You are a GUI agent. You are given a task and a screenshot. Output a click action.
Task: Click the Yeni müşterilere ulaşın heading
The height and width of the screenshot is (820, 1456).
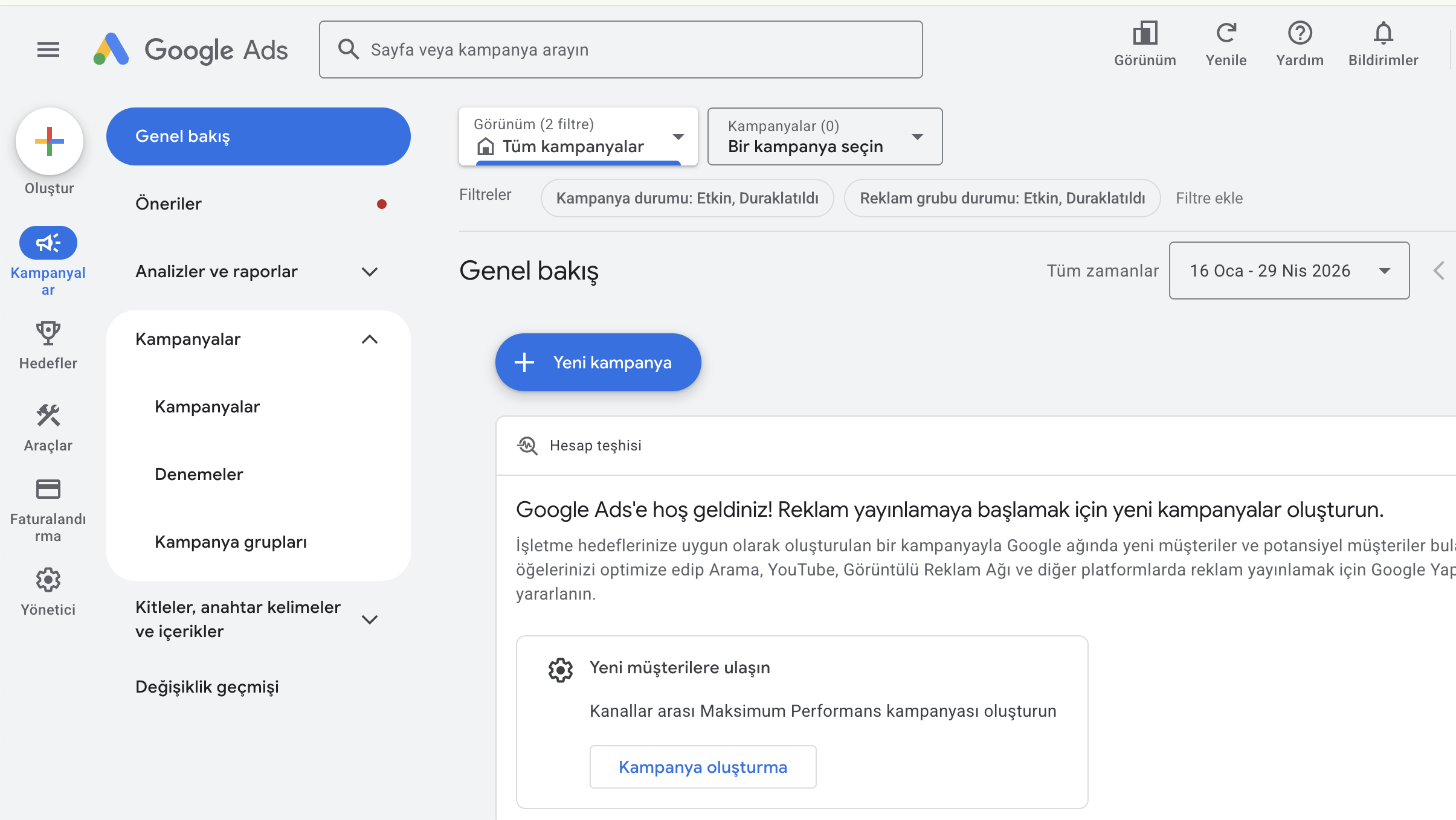(680, 668)
